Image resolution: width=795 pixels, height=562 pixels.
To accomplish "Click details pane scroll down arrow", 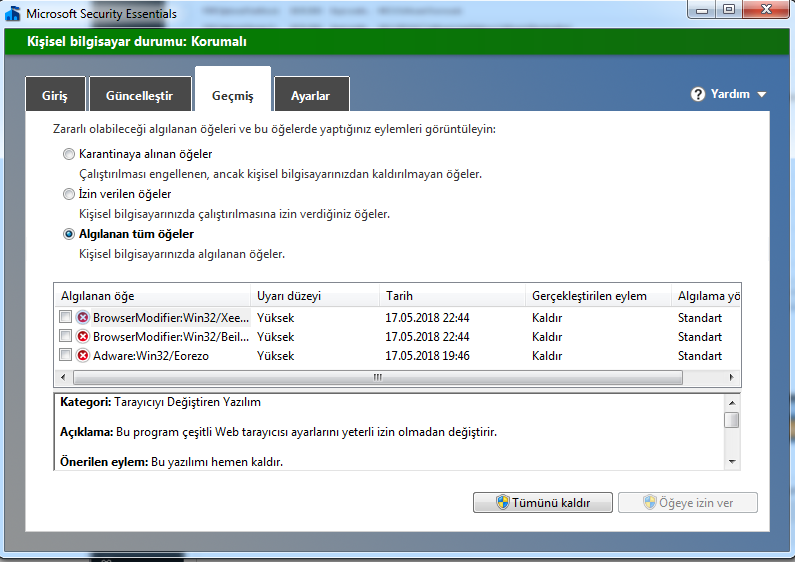I will [x=732, y=462].
